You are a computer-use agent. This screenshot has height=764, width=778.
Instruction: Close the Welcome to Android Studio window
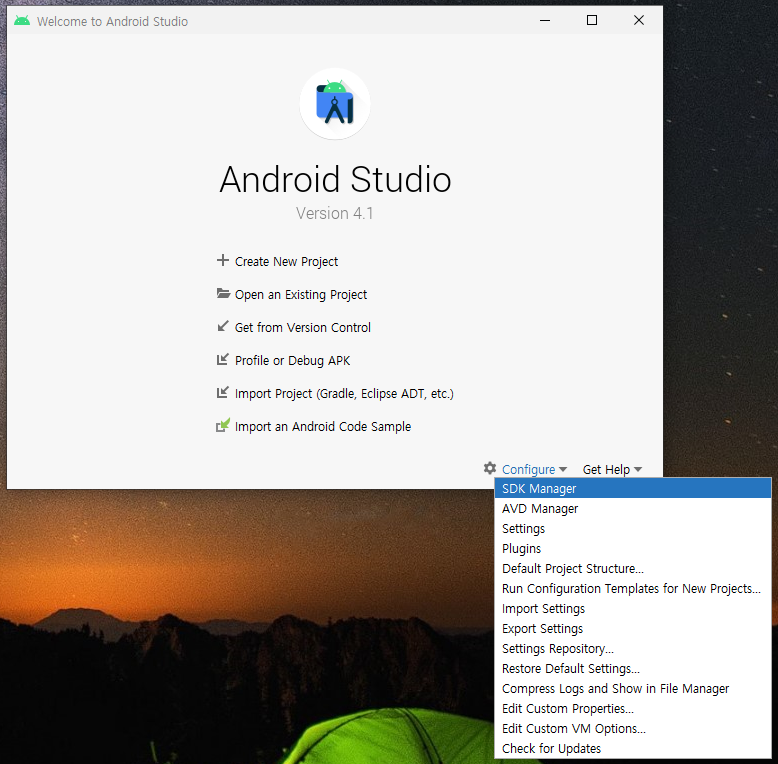pyautogui.click(x=639, y=20)
